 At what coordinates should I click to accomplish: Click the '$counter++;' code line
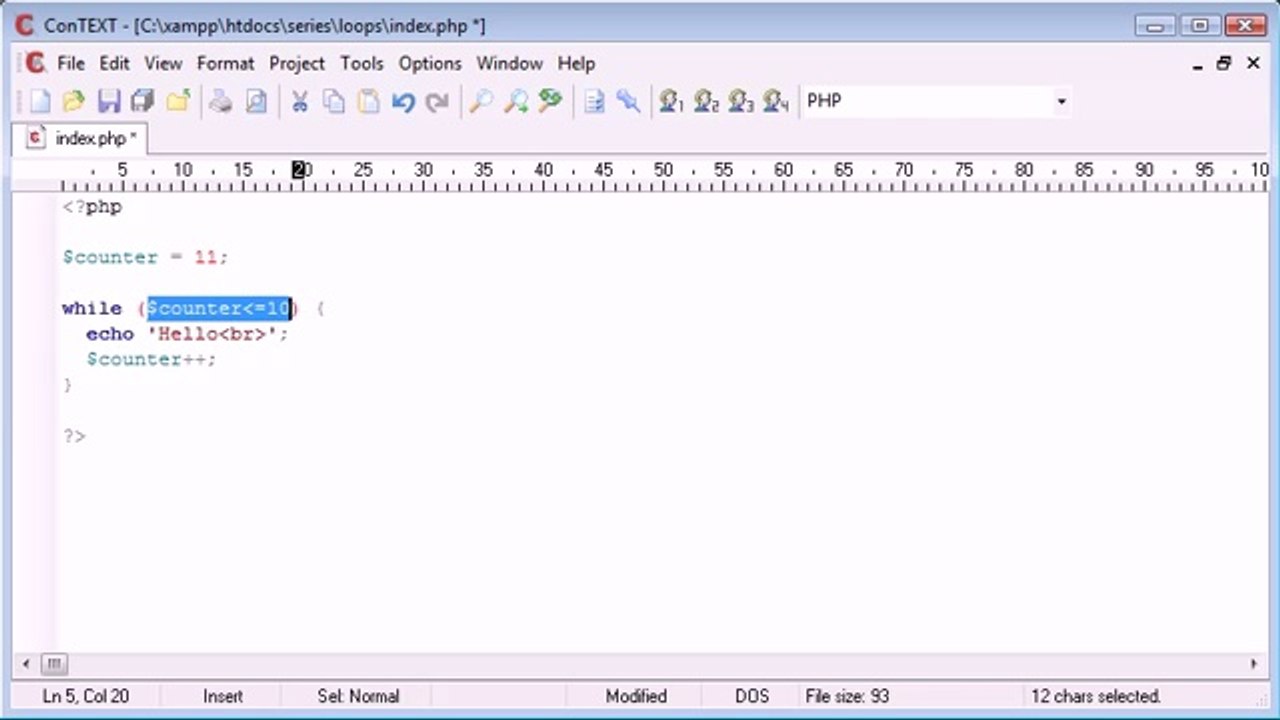click(x=151, y=359)
